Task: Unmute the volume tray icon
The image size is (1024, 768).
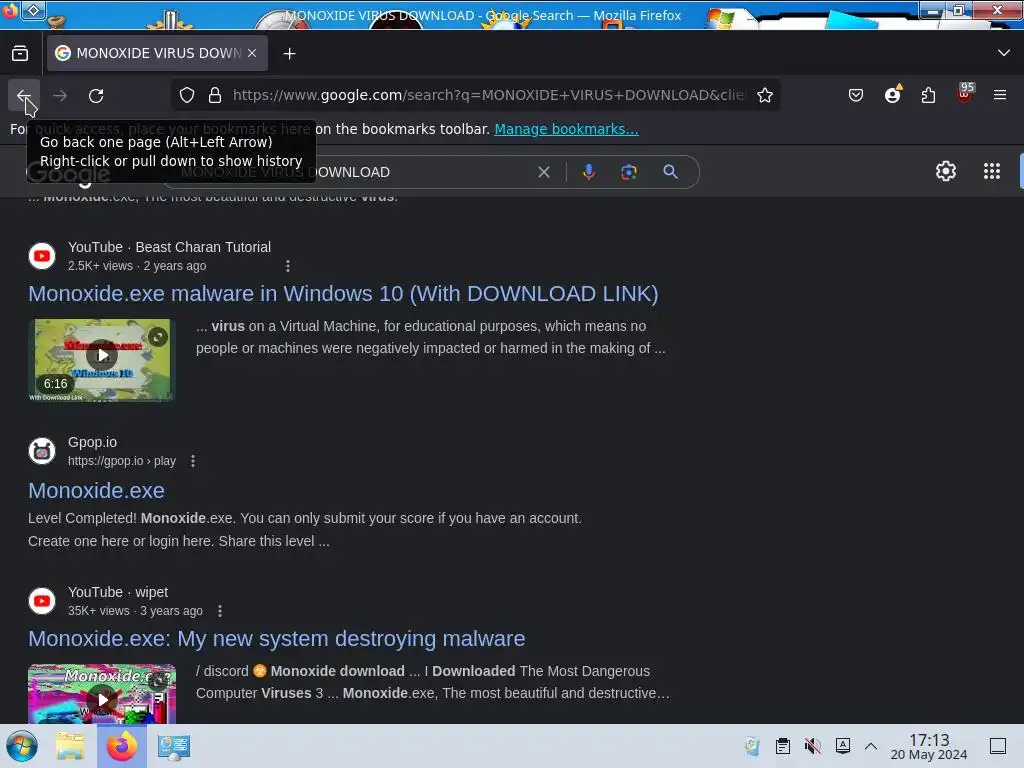Action: click(x=812, y=746)
